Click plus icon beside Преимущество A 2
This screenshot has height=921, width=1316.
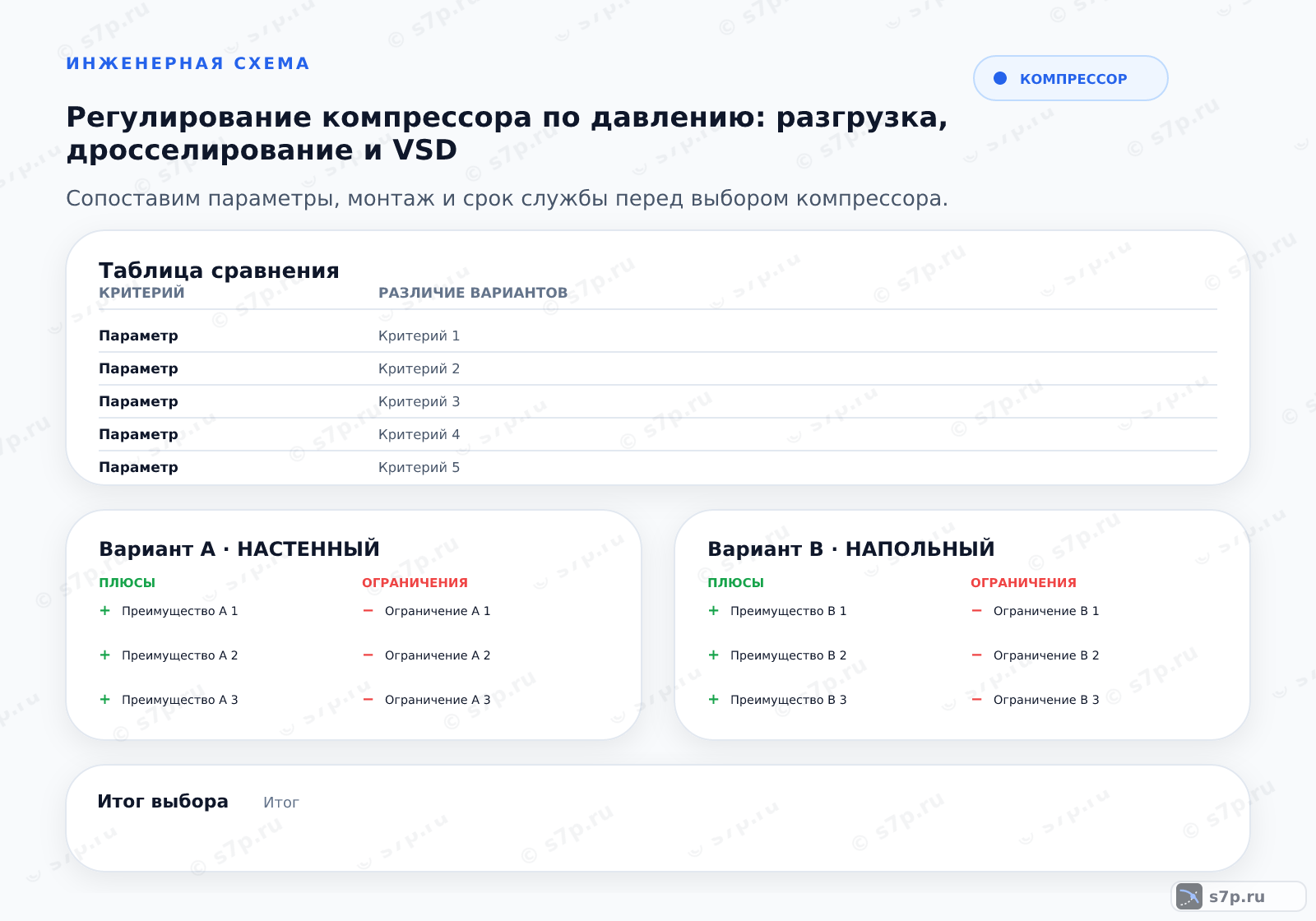(x=104, y=655)
